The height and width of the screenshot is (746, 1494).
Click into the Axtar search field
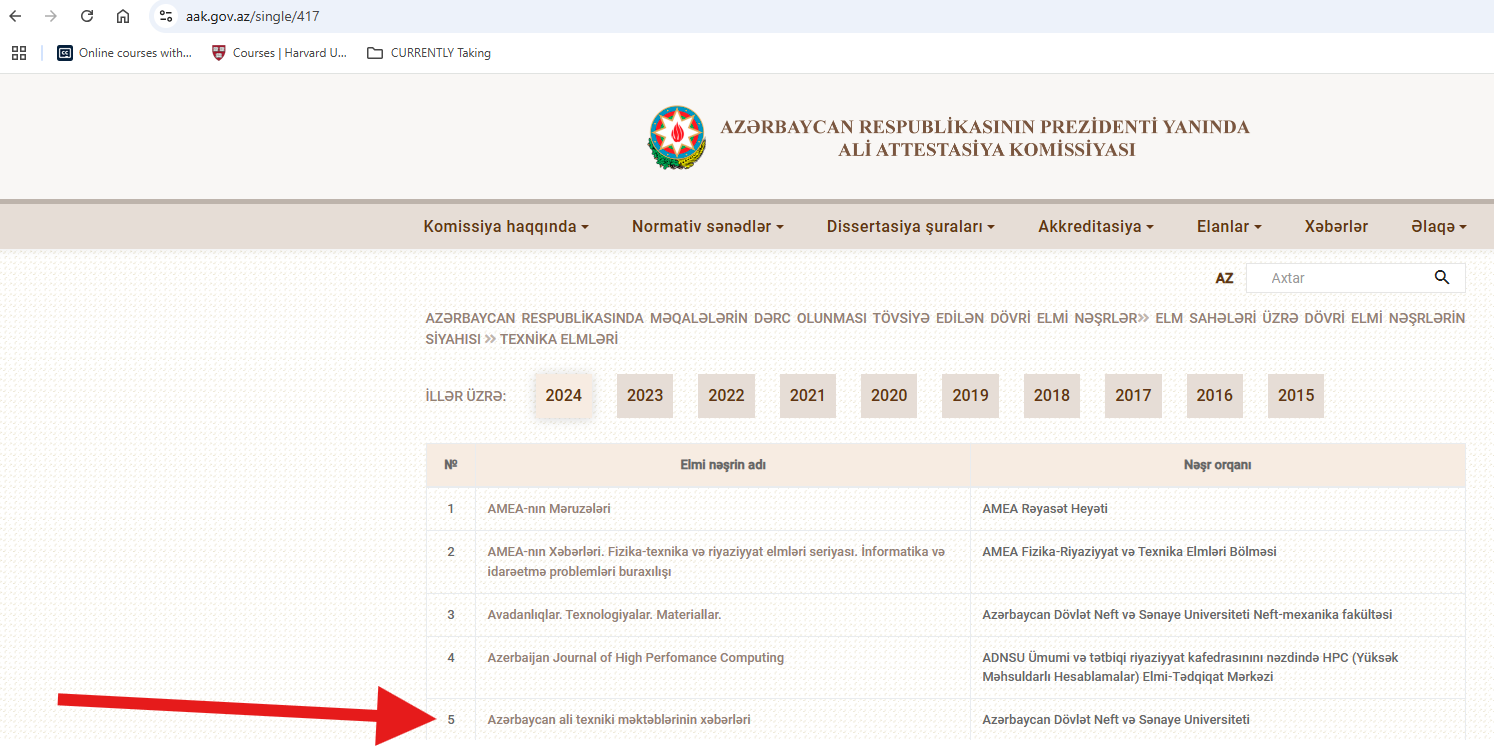(1340, 278)
